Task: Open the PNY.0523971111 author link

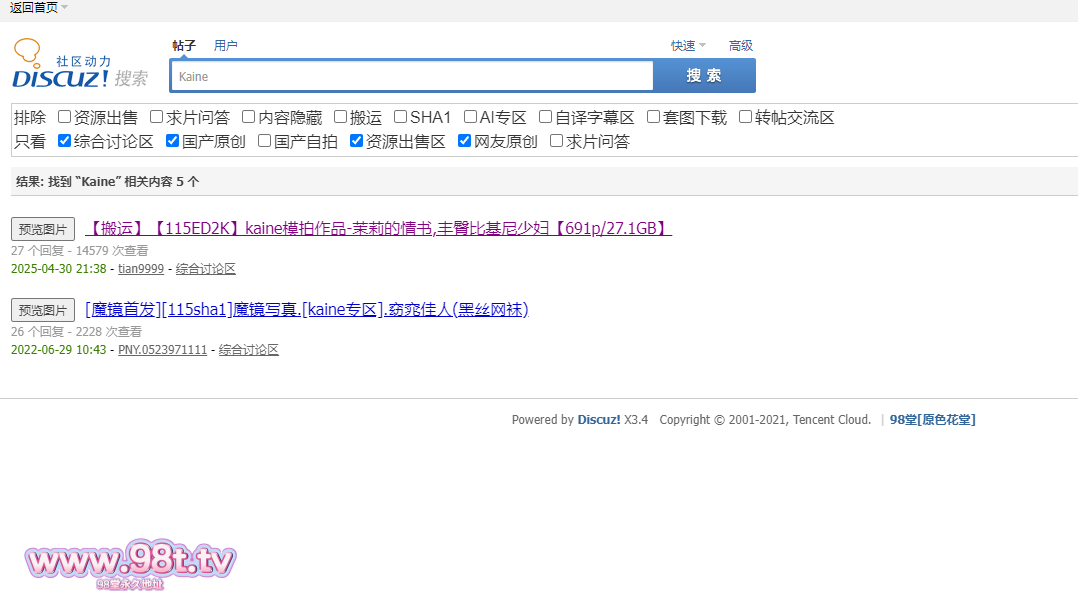Action: tap(163, 350)
